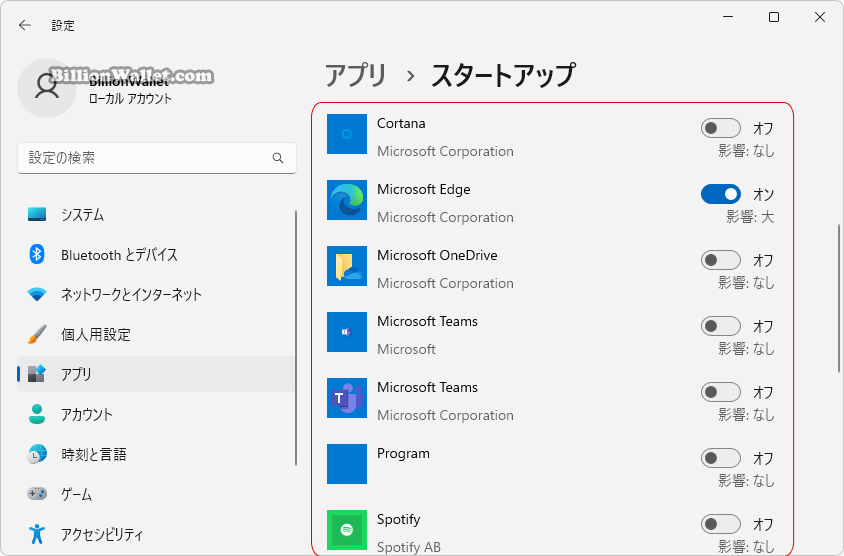Click the user profile avatar icon

47,88
